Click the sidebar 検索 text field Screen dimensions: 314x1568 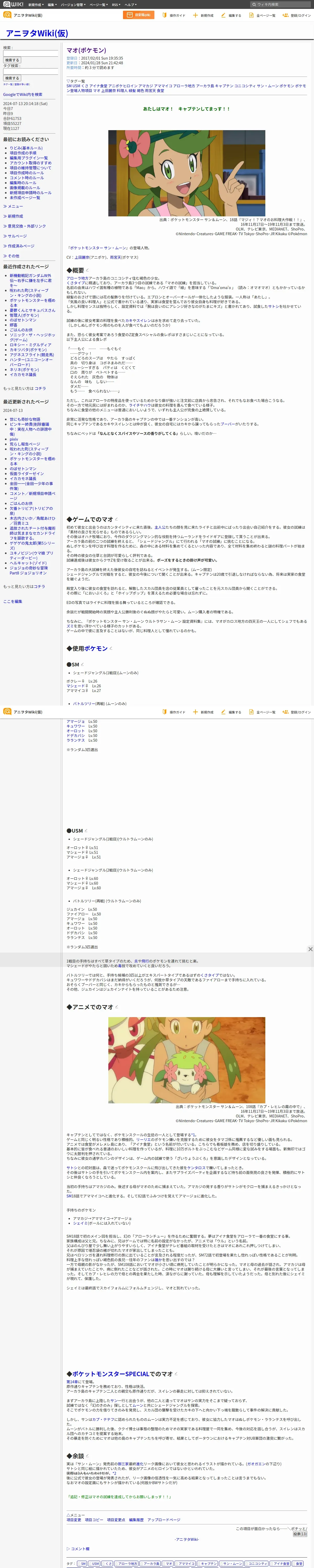[31, 53]
